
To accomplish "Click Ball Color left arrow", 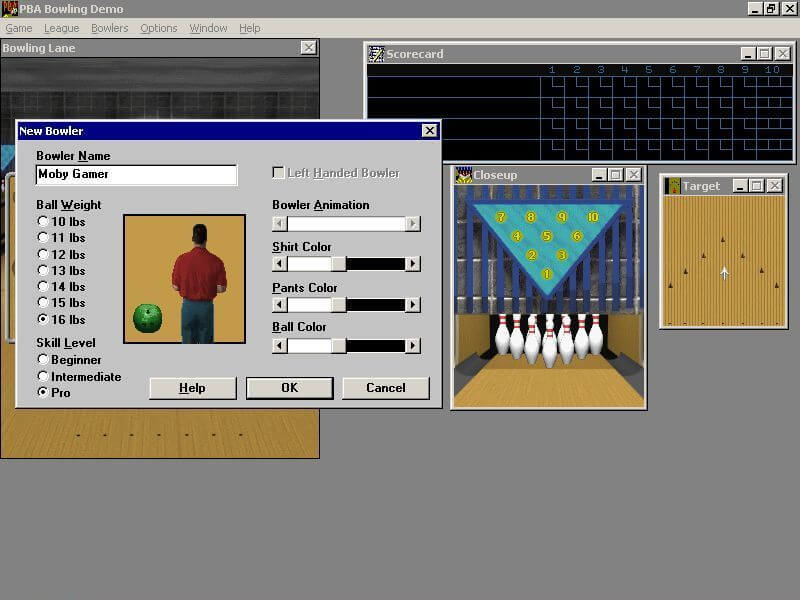I will tap(280, 346).
